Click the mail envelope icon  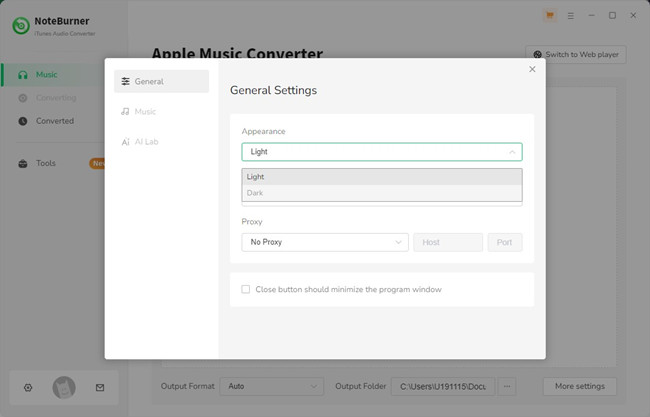(100, 388)
